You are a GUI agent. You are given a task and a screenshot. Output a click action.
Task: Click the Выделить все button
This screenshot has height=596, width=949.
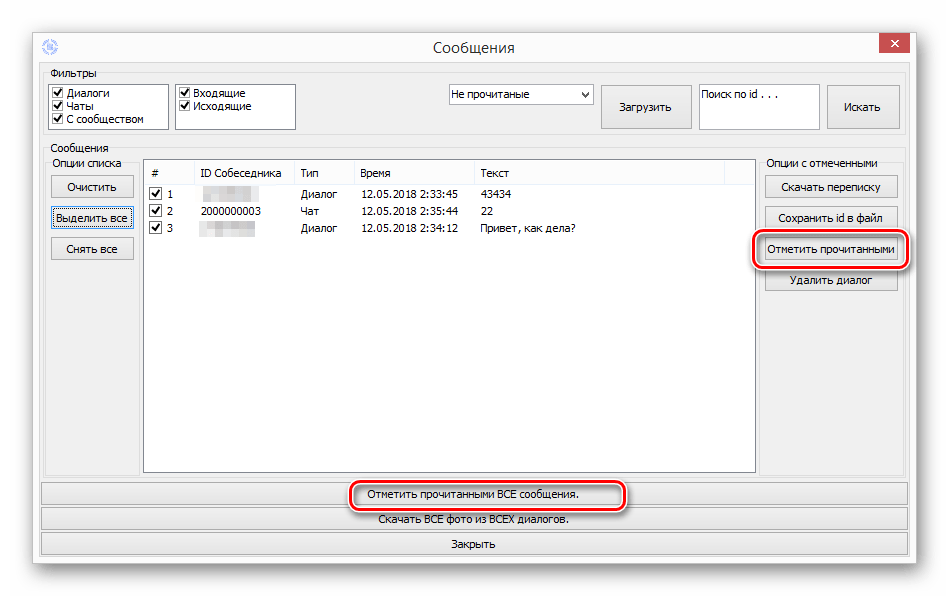click(x=92, y=218)
